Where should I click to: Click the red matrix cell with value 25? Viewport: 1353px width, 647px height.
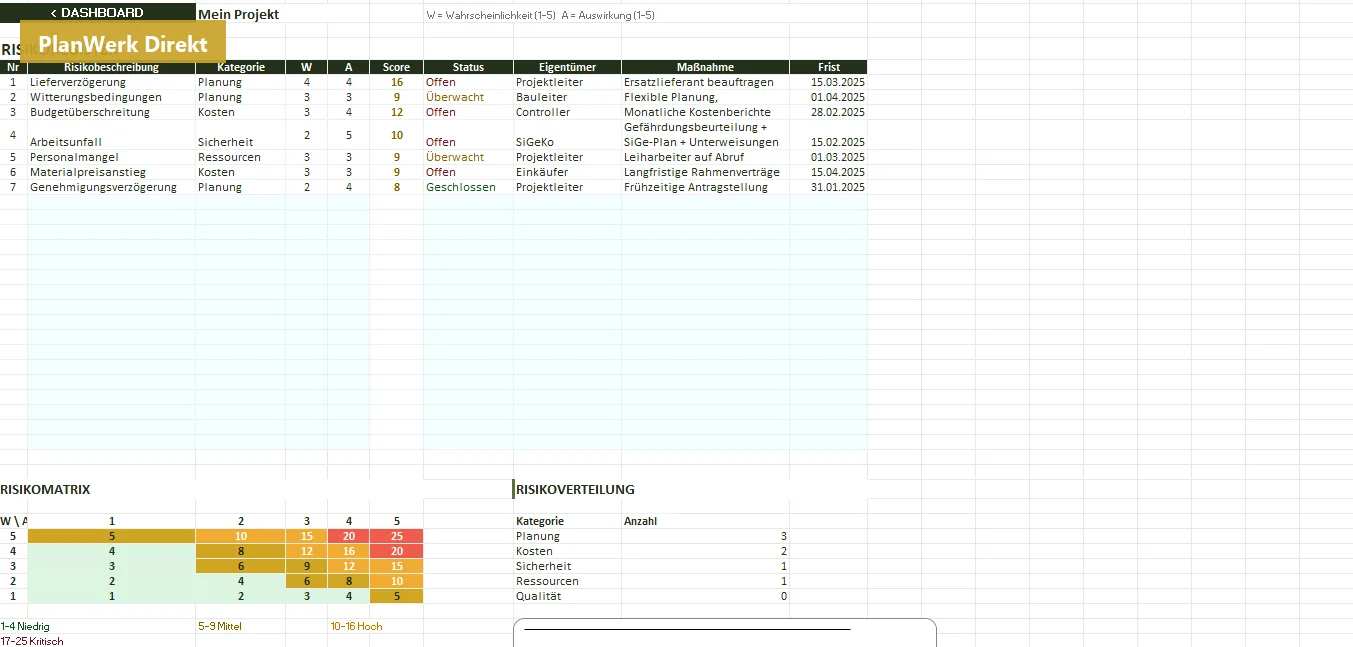pyautogui.click(x=397, y=536)
